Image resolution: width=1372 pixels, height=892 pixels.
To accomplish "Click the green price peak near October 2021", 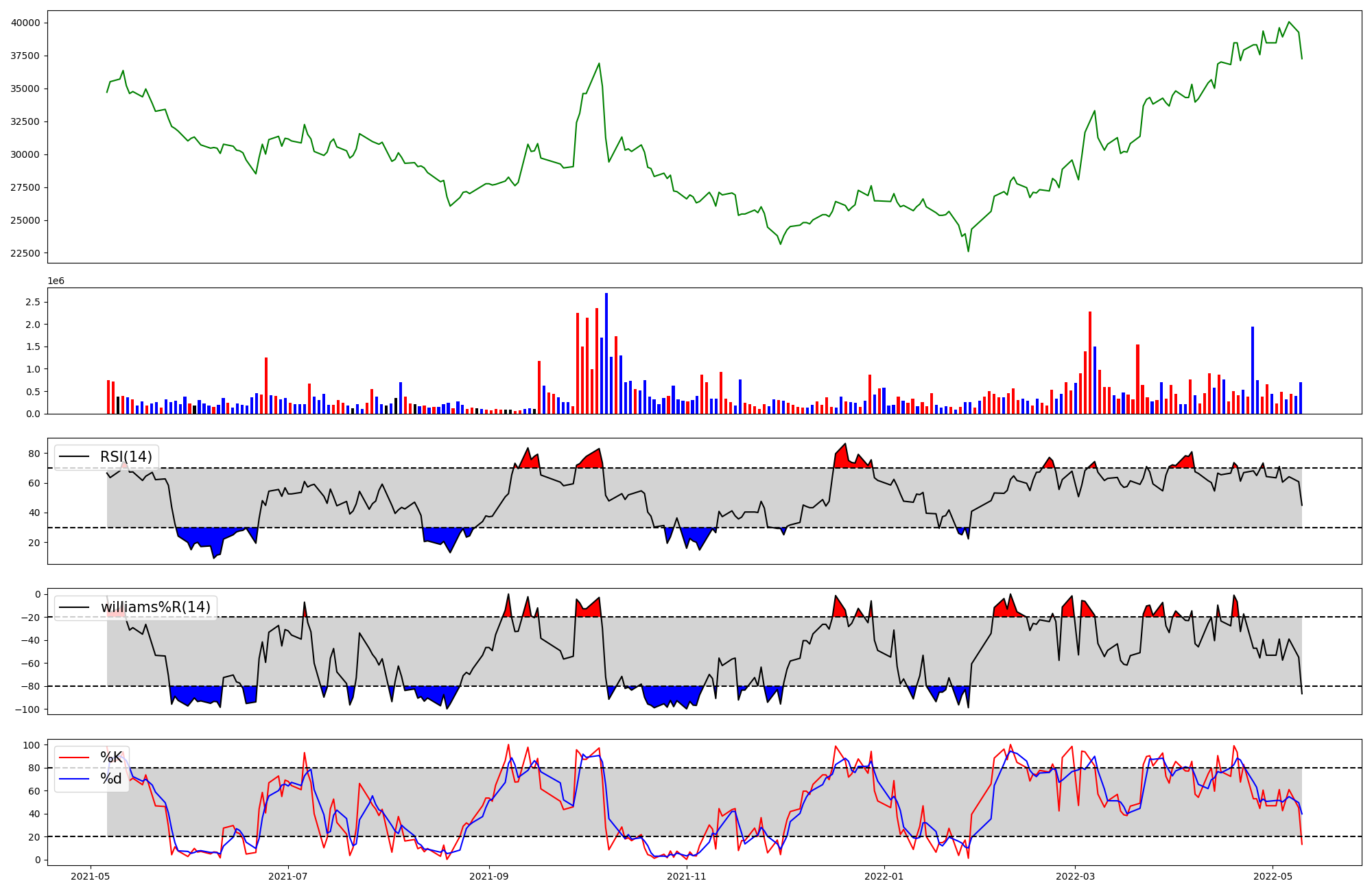I will click(599, 64).
